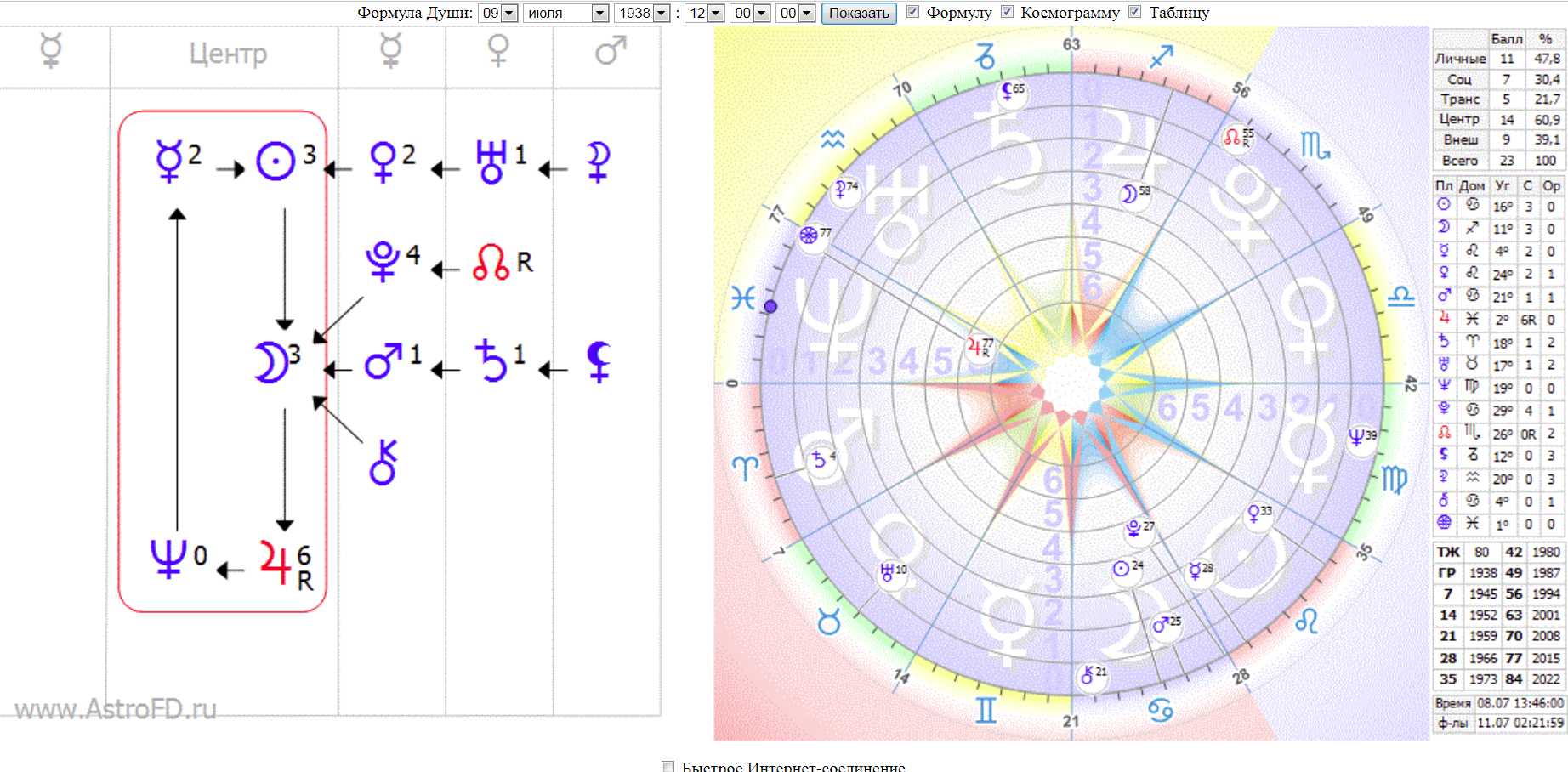Select the red Jupiter 6R symbol in the formula
Image resolution: width=1568 pixels, height=772 pixels.
[x=276, y=562]
